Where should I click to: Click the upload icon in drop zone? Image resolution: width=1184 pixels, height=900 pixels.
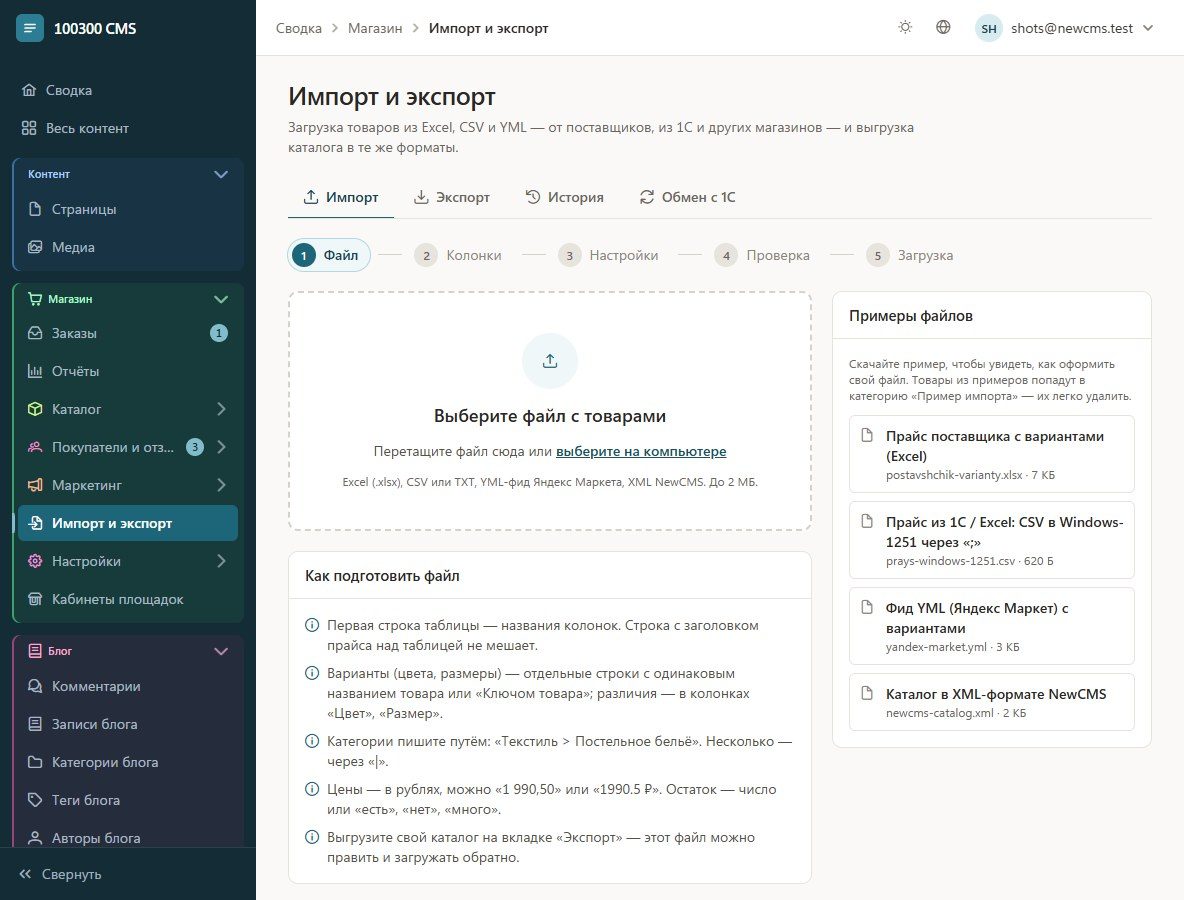point(550,361)
